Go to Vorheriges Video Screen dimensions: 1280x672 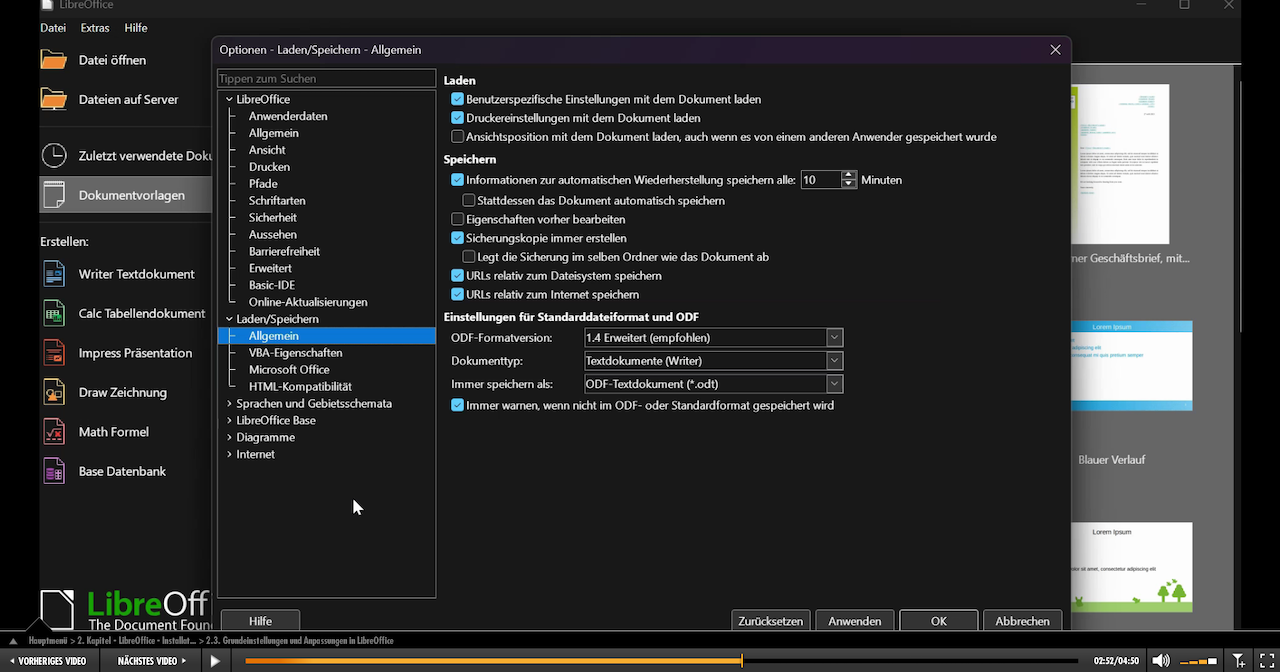[48, 661]
